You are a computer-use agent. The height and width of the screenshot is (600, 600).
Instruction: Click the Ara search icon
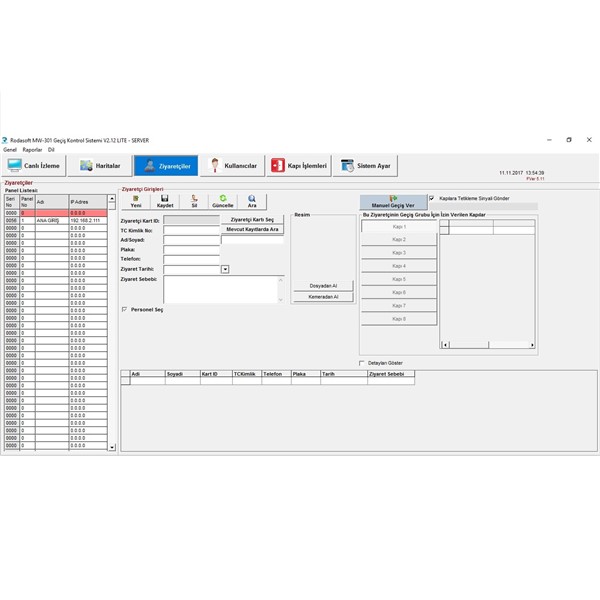coord(252,201)
